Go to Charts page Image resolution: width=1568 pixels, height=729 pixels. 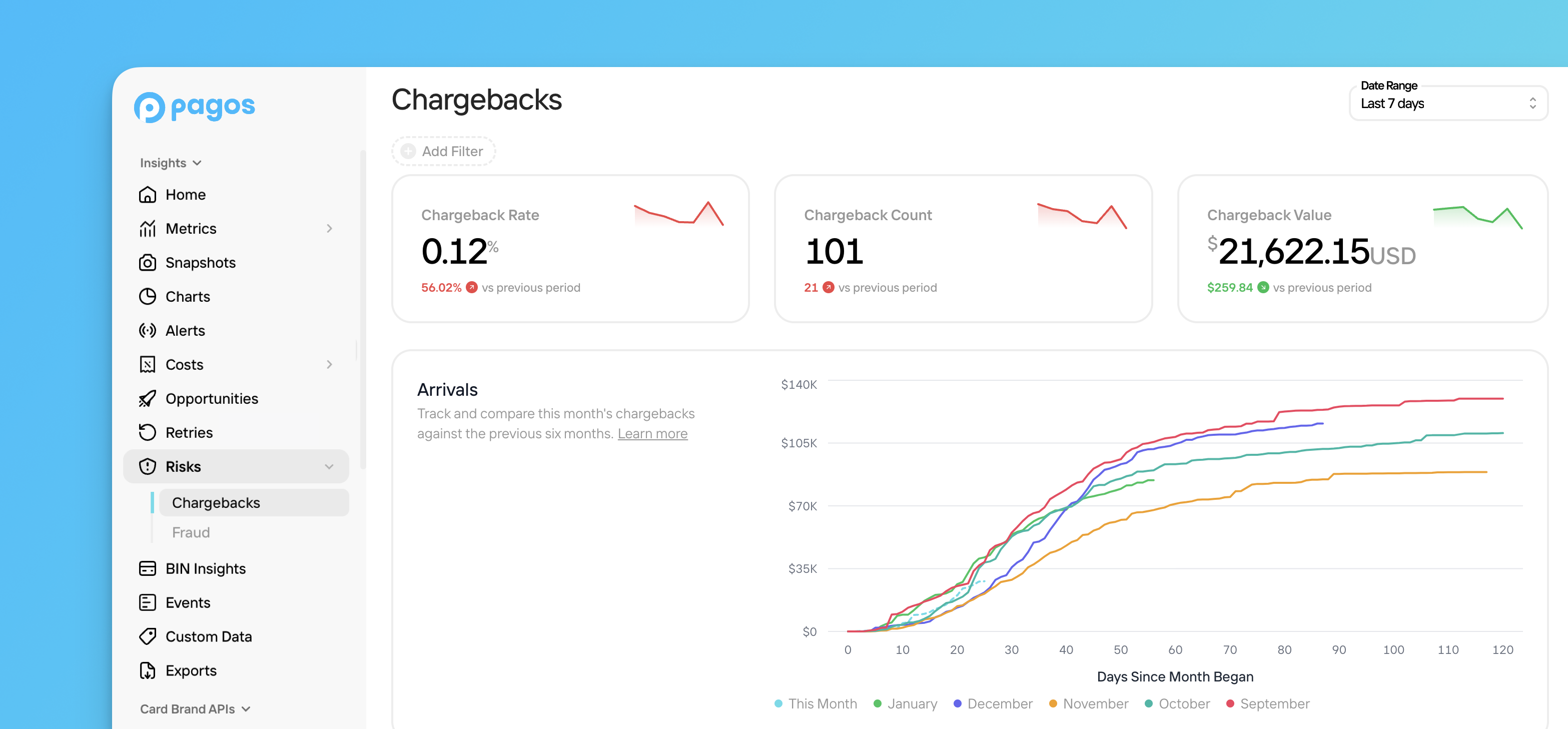pos(236,297)
